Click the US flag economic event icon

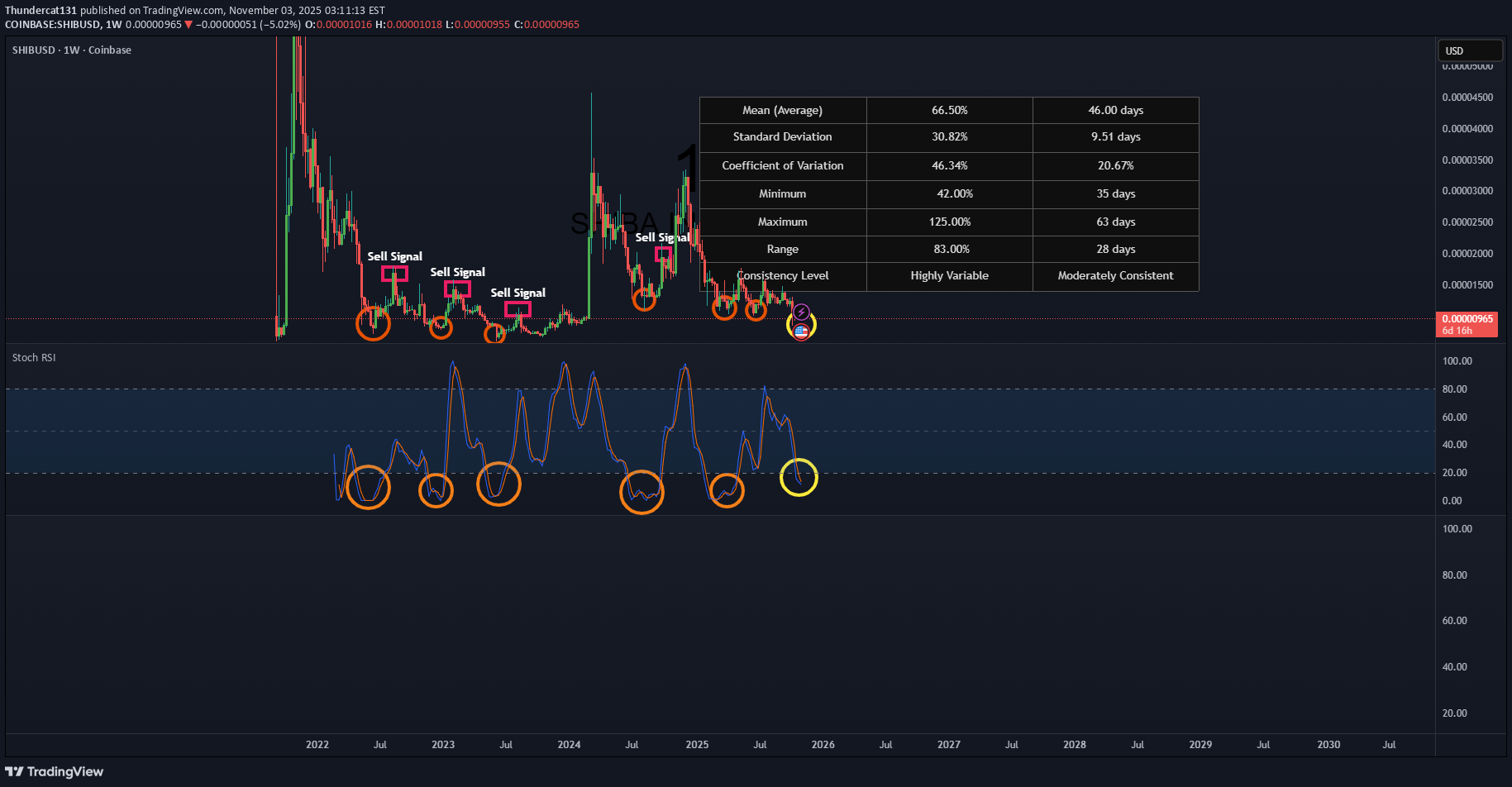pos(801,331)
